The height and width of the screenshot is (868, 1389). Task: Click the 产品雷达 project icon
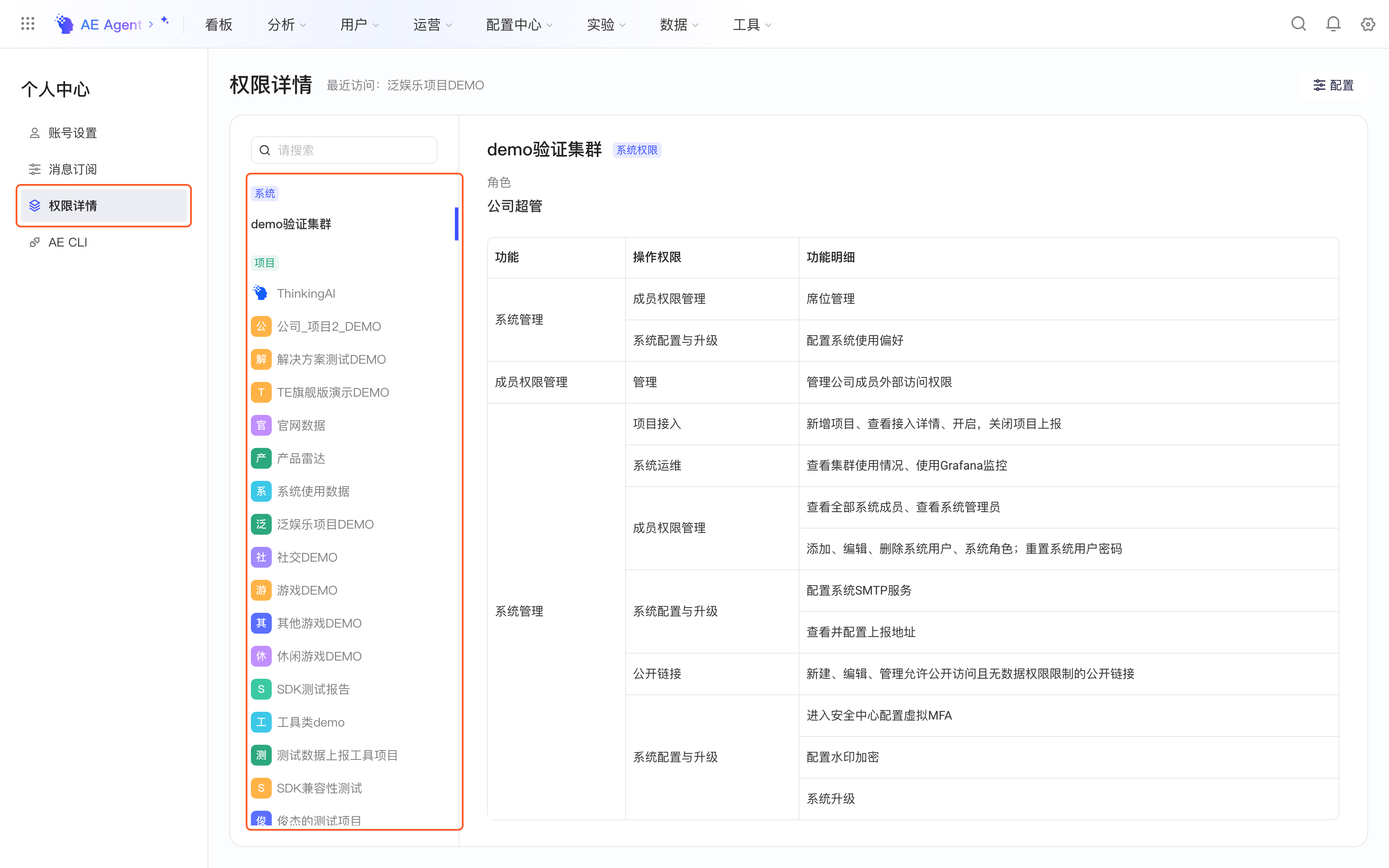261,458
